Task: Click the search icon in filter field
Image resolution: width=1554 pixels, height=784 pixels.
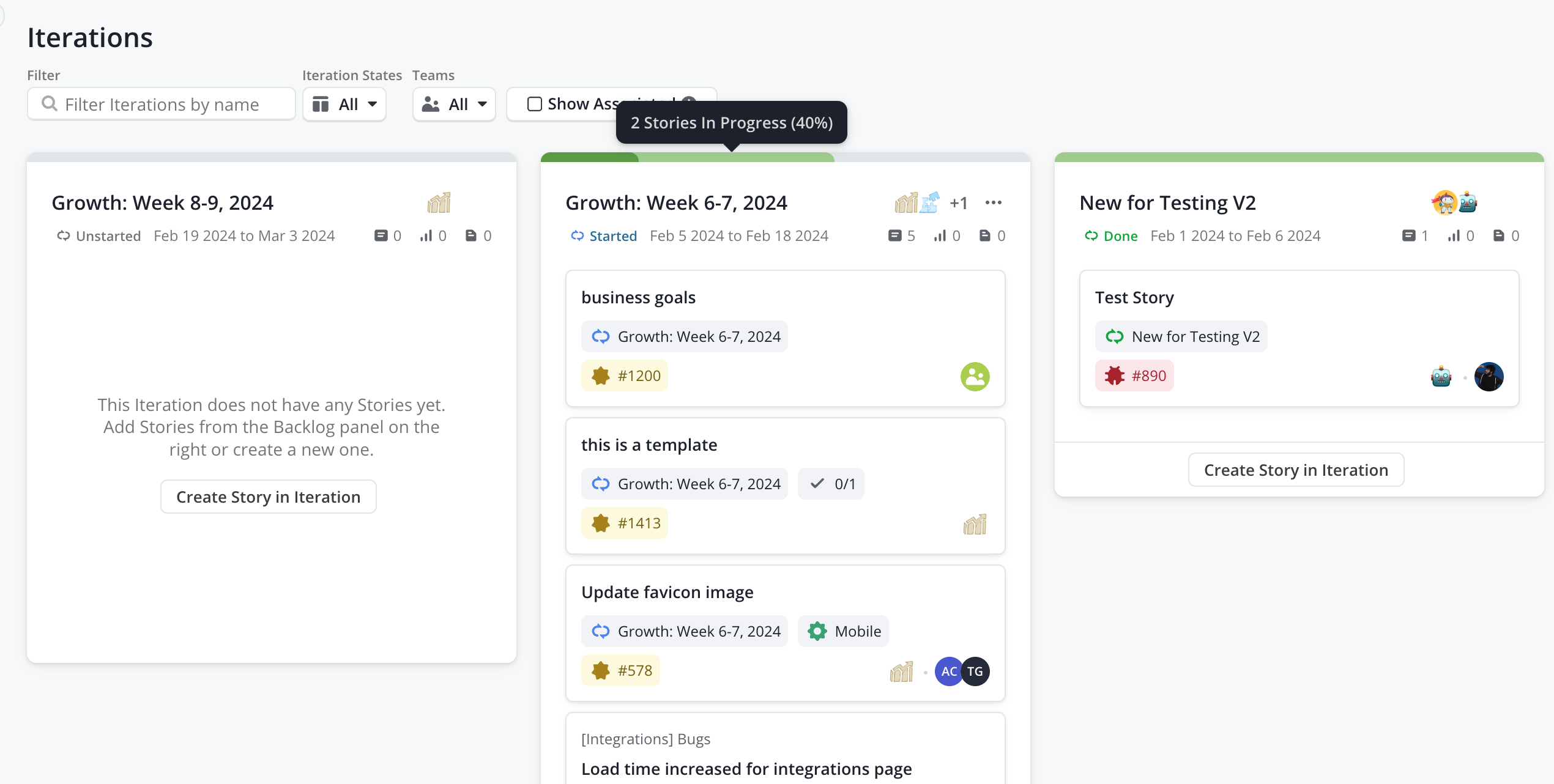Action: [50, 104]
